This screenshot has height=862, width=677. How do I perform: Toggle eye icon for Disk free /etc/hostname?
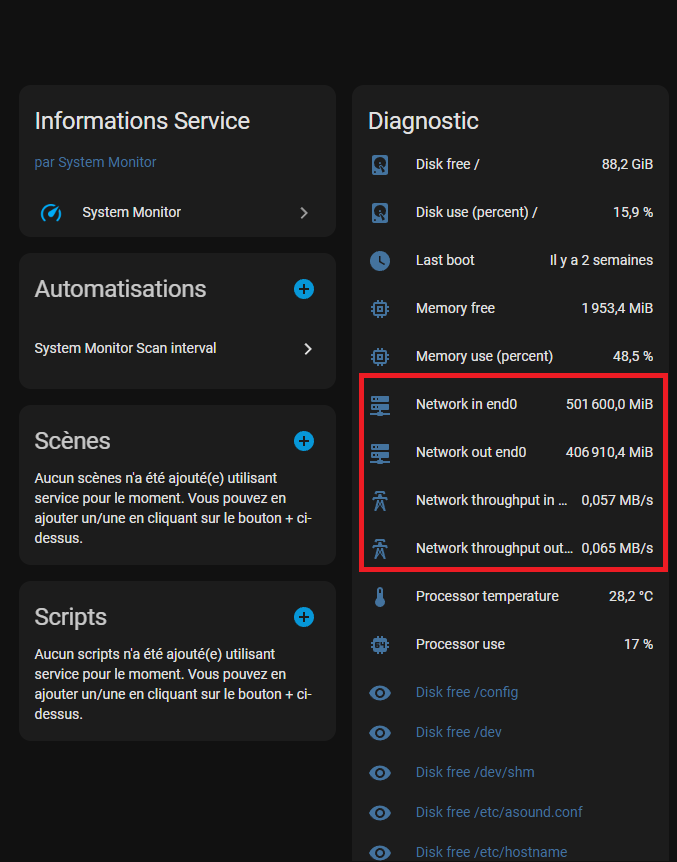pyautogui.click(x=380, y=852)
